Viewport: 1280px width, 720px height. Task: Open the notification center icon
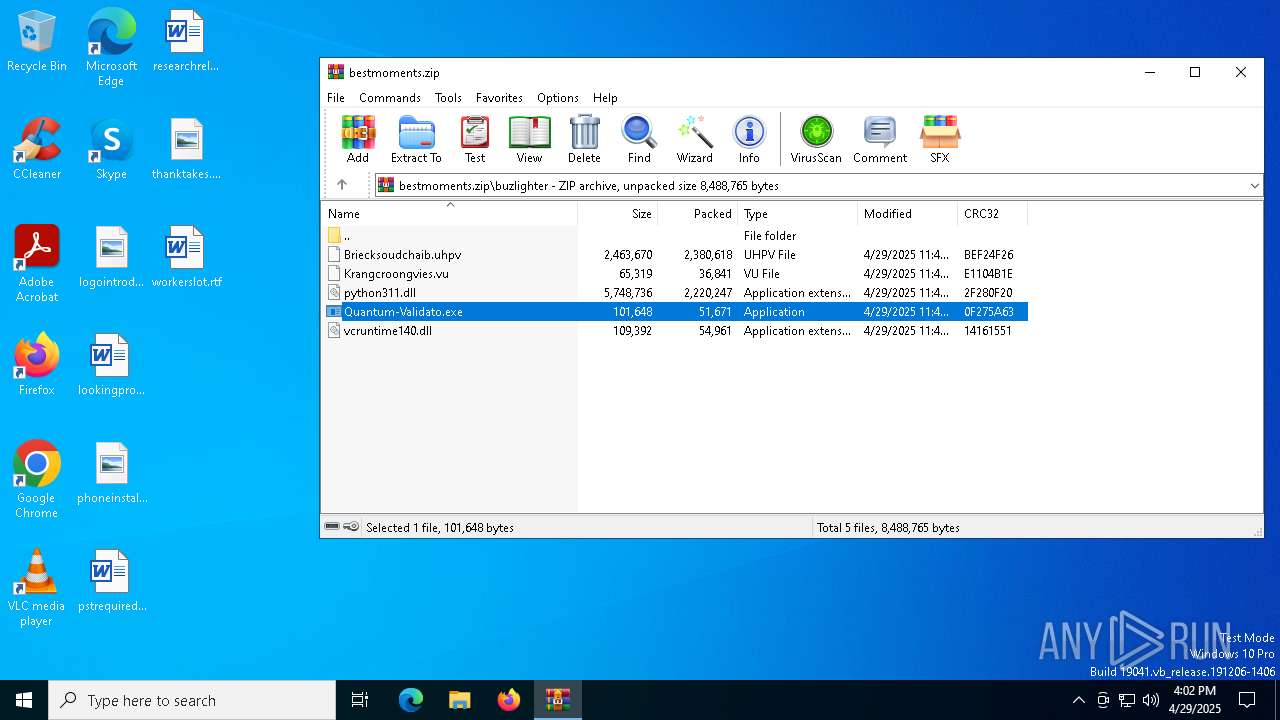click(x=1247, y=700)
